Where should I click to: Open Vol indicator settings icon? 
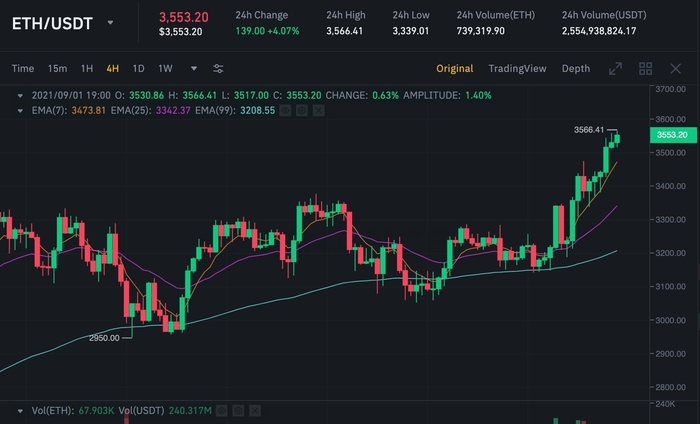[x=238, y=410]
